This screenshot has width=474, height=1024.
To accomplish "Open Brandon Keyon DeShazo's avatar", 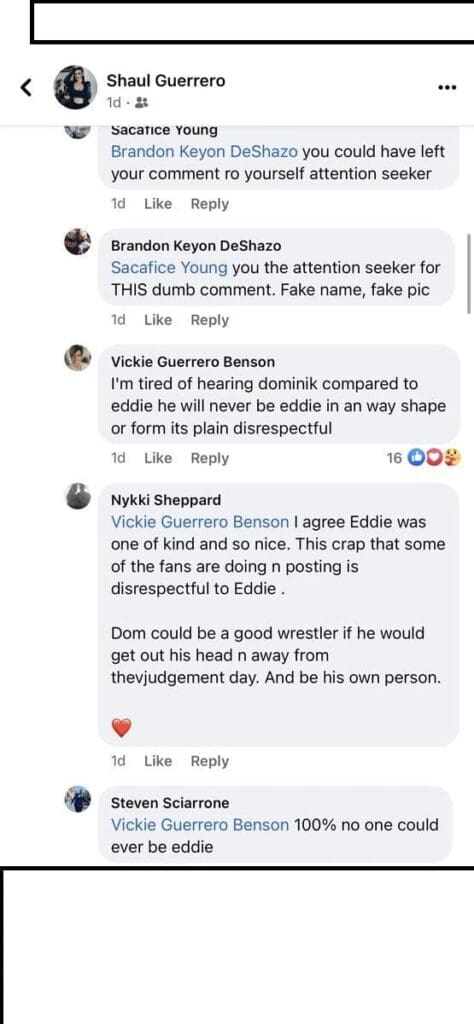I will pos(78,242).
